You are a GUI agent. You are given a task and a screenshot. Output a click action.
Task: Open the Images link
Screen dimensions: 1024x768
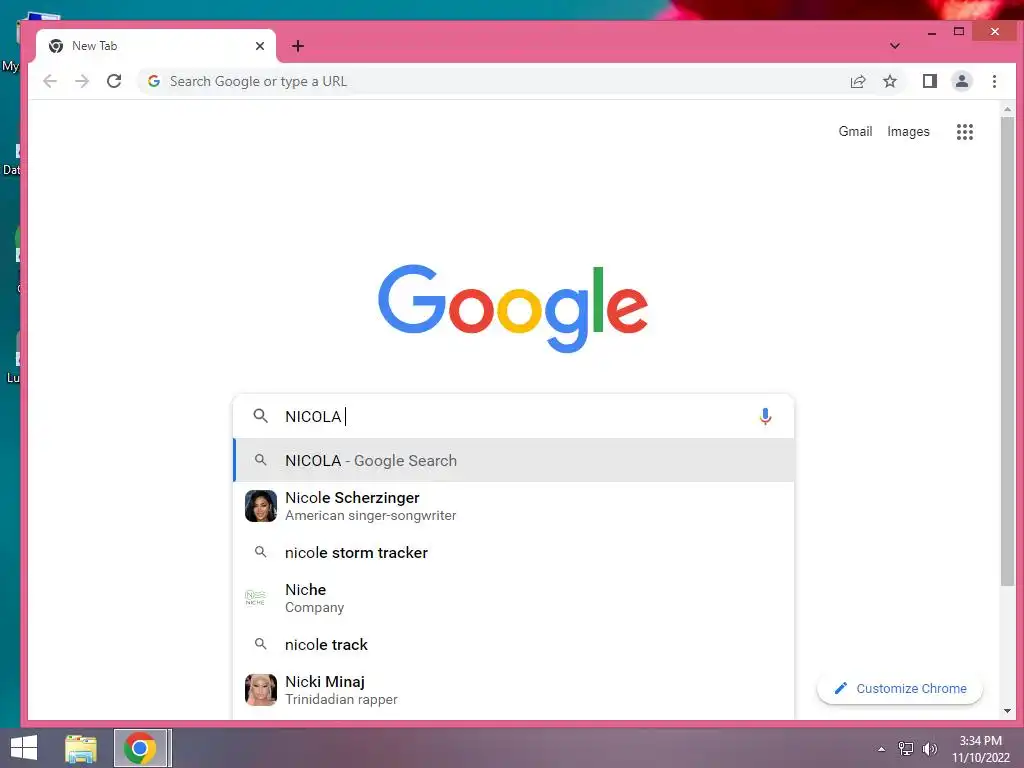point(908,131)
